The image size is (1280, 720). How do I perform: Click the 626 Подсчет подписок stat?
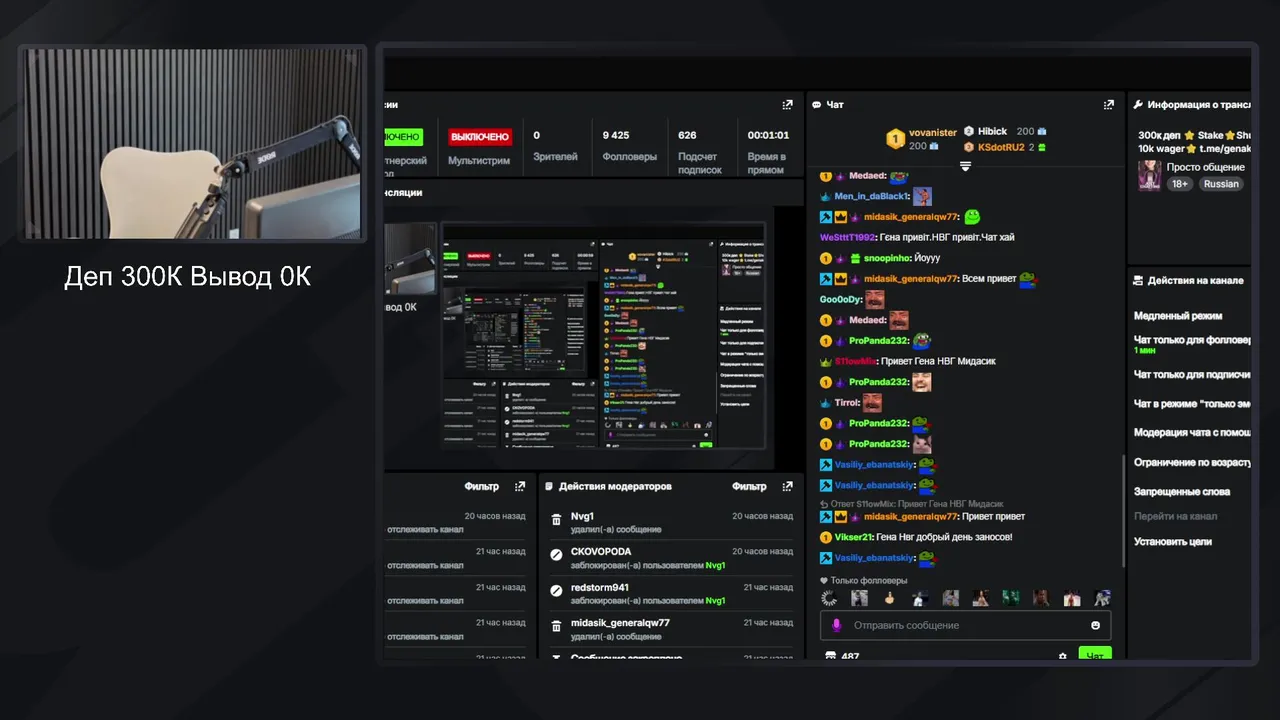tap(700, 152)
